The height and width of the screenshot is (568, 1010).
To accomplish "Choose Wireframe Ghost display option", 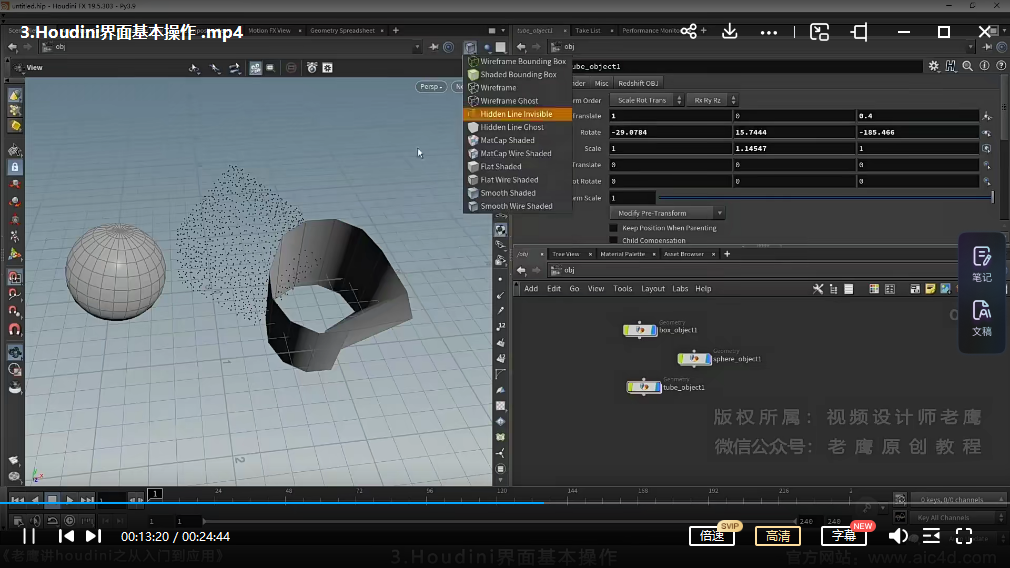I will (517, 100).
